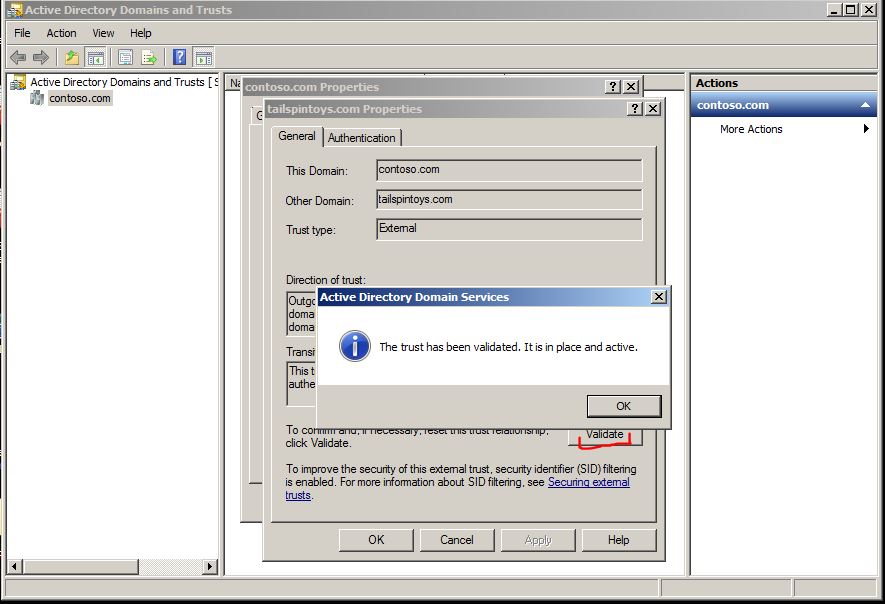The height and width of the screenshot is (604, 885).
Task: Click the help question mark on contoso.com Properties
Action: pos(613,86)
